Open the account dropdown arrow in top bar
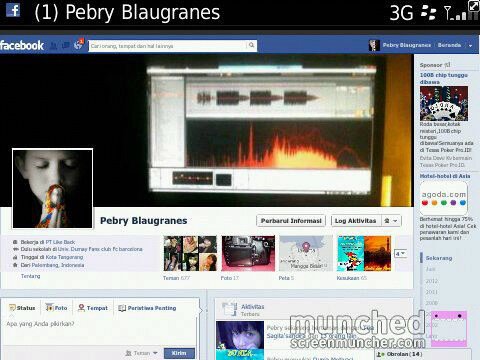 [470, 45]
